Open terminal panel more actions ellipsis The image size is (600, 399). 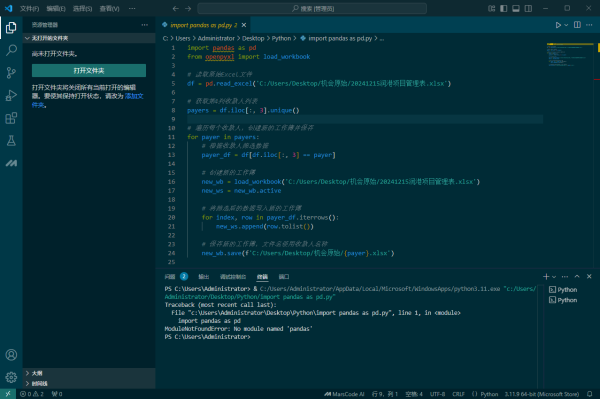[x=565, y=277]
